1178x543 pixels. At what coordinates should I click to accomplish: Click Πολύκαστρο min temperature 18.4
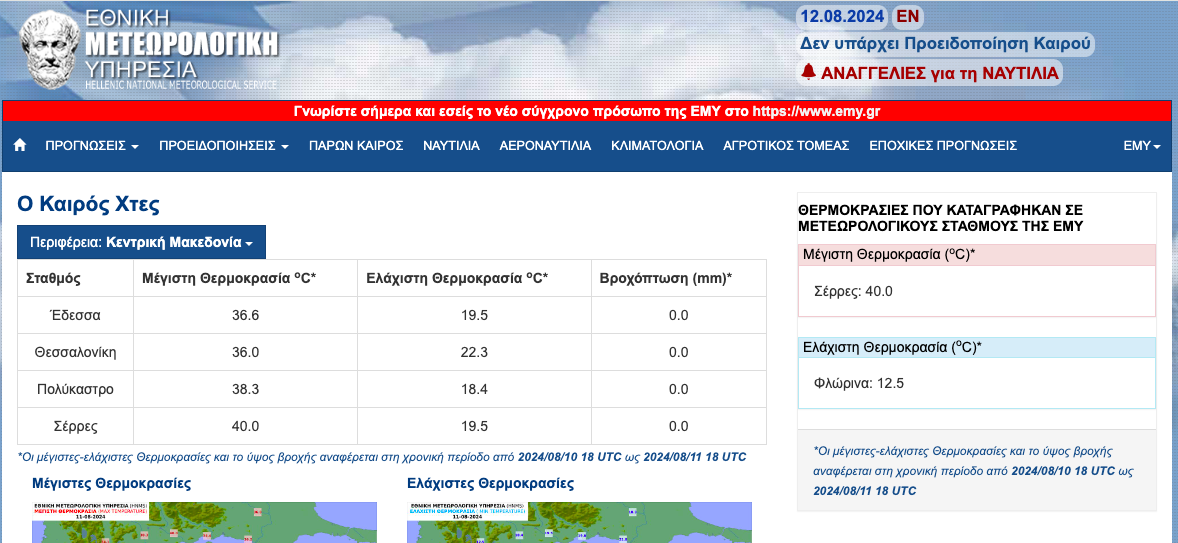[x=475, y=389]
